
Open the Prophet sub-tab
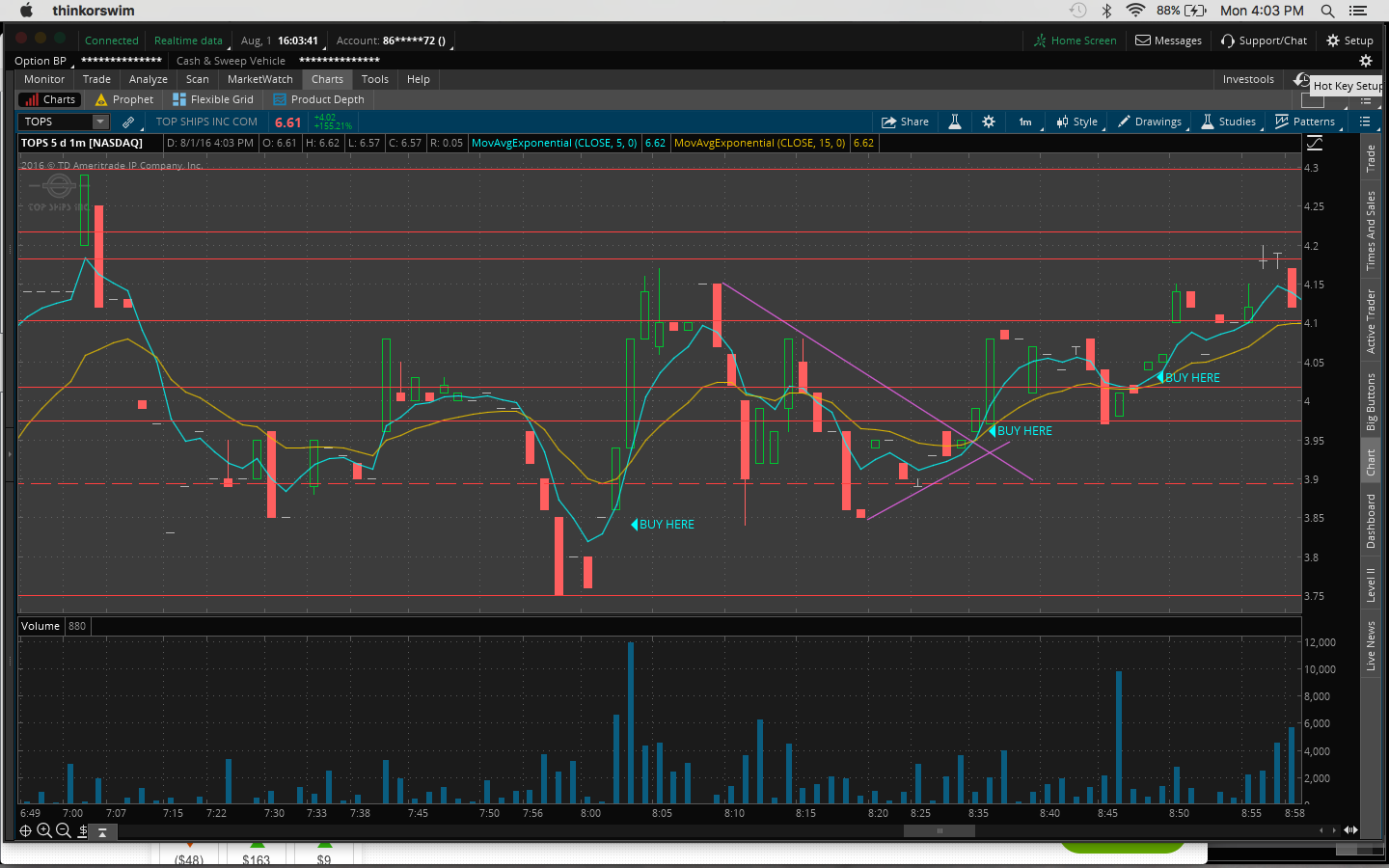[124, 99]
